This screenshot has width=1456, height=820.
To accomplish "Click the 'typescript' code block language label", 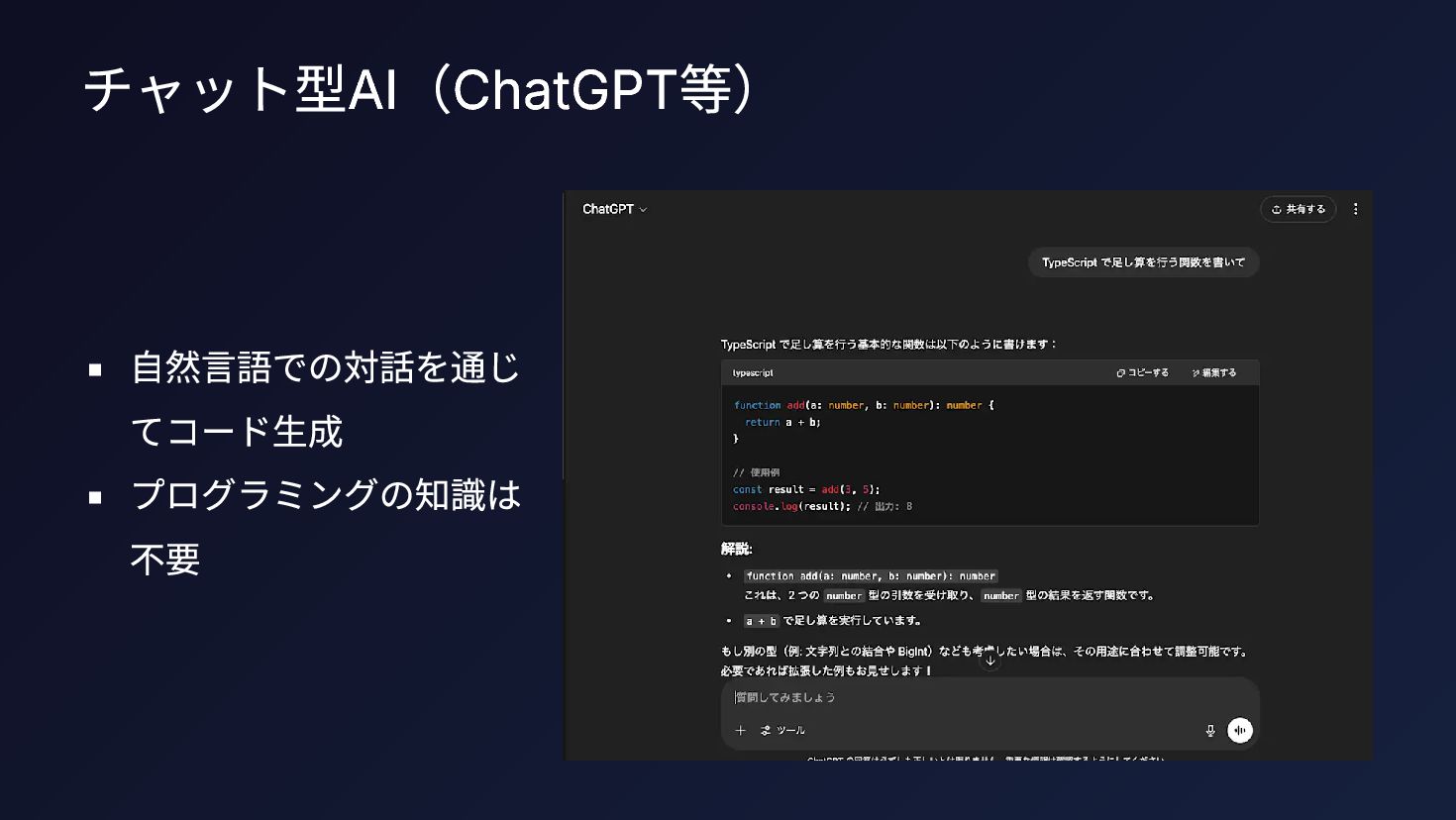I will (x=753, y=372).
